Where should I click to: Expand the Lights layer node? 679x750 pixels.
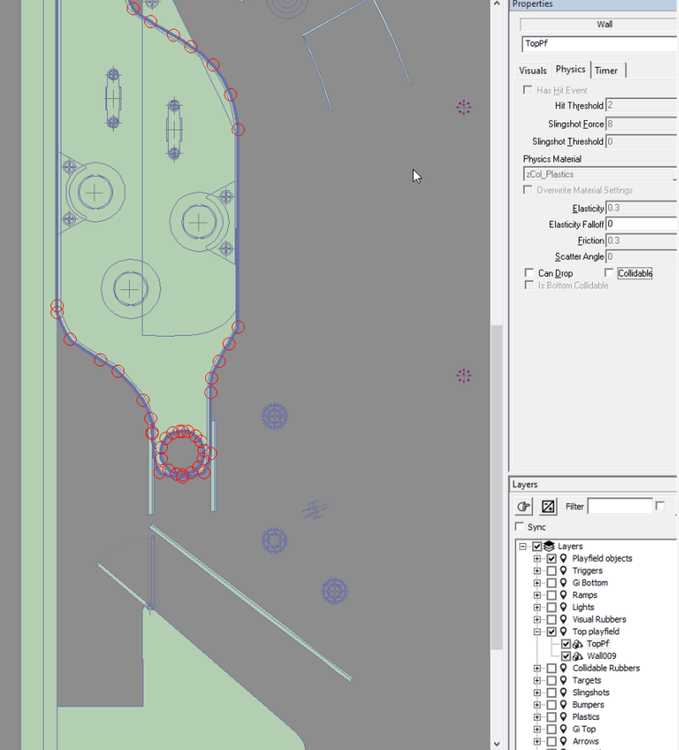pos(537,607)
